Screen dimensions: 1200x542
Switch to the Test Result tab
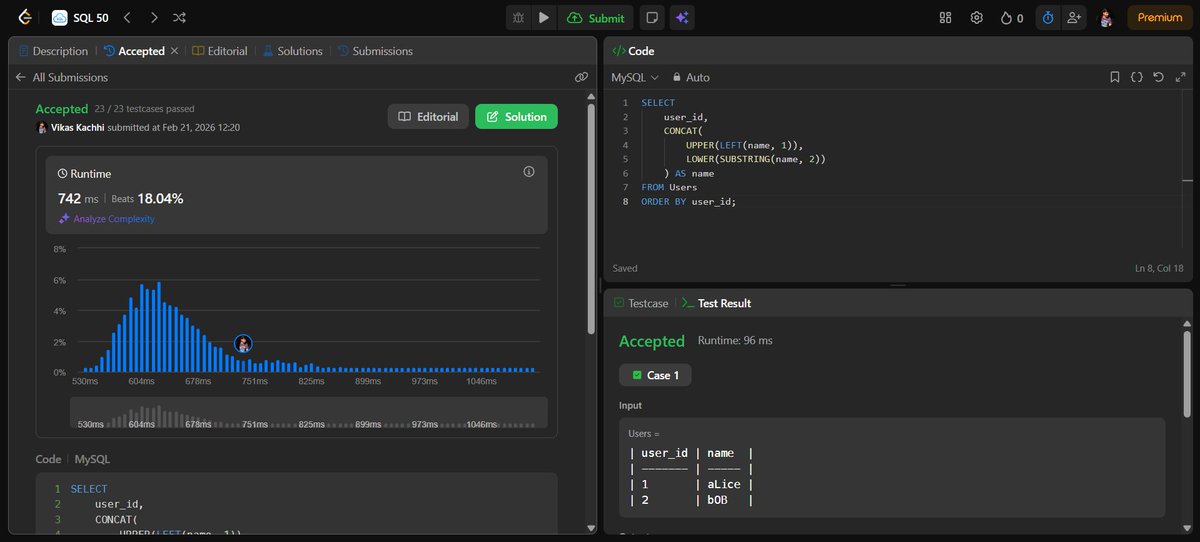pyautogui.click(x=716, y=303)
